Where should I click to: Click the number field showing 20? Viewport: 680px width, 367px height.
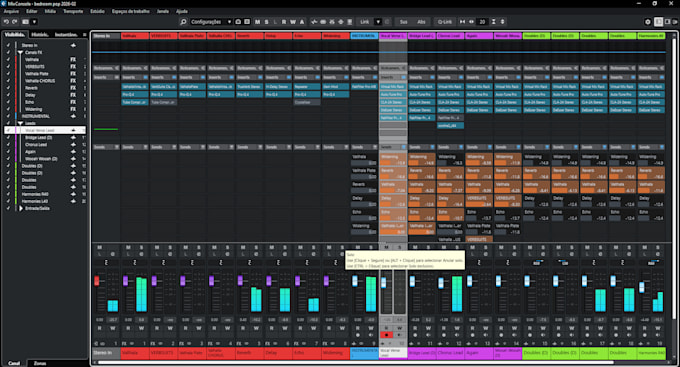pos(482,22)
